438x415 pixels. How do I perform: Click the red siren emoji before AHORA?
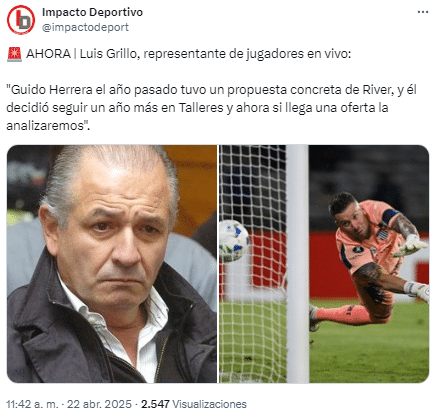14,54
